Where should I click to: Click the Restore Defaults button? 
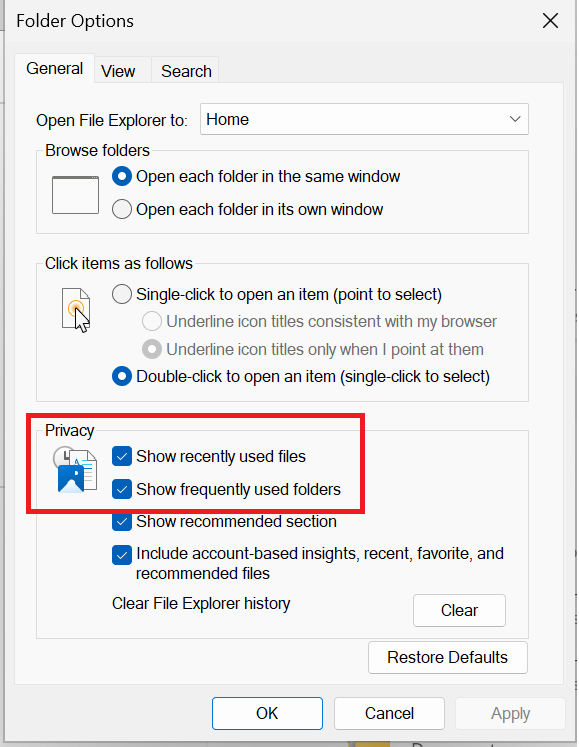click(447, 657)
